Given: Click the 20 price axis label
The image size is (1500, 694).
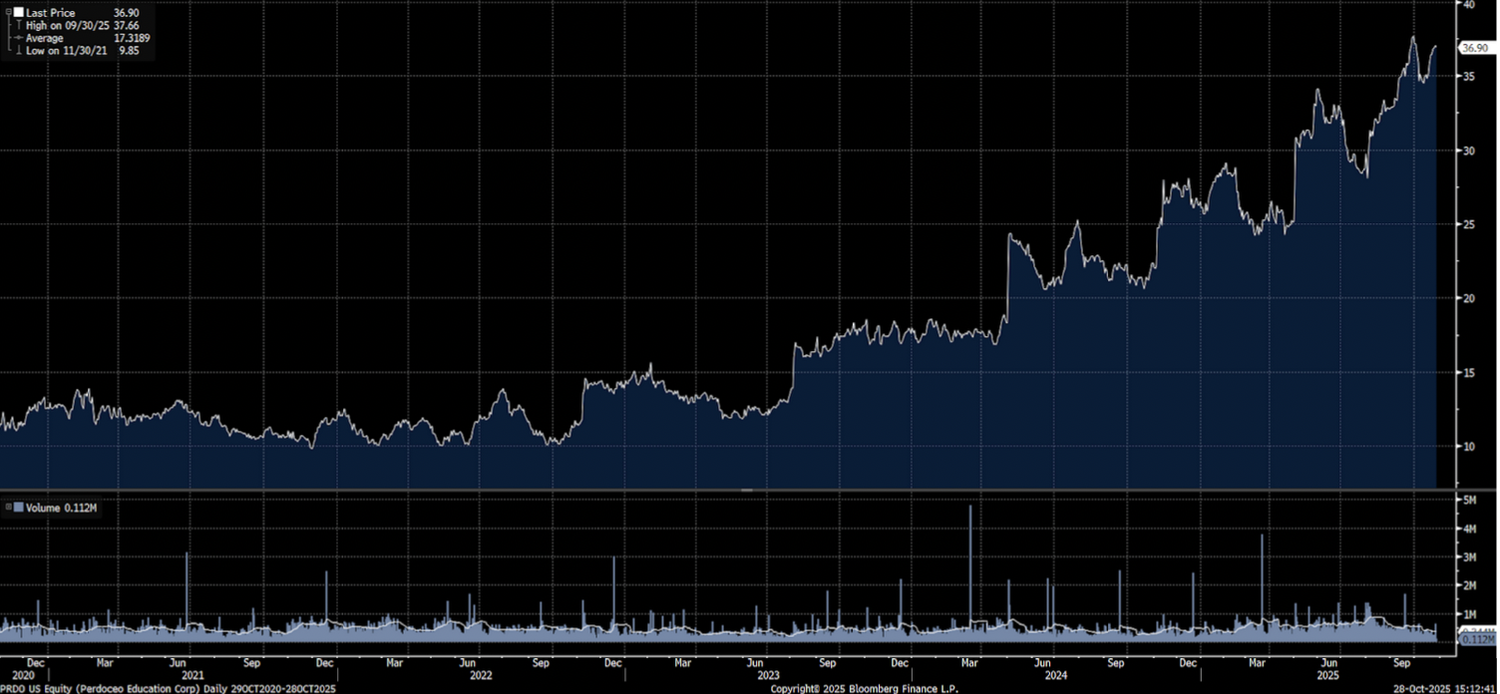Looking at the screenshot, I should coord(1469,298).
